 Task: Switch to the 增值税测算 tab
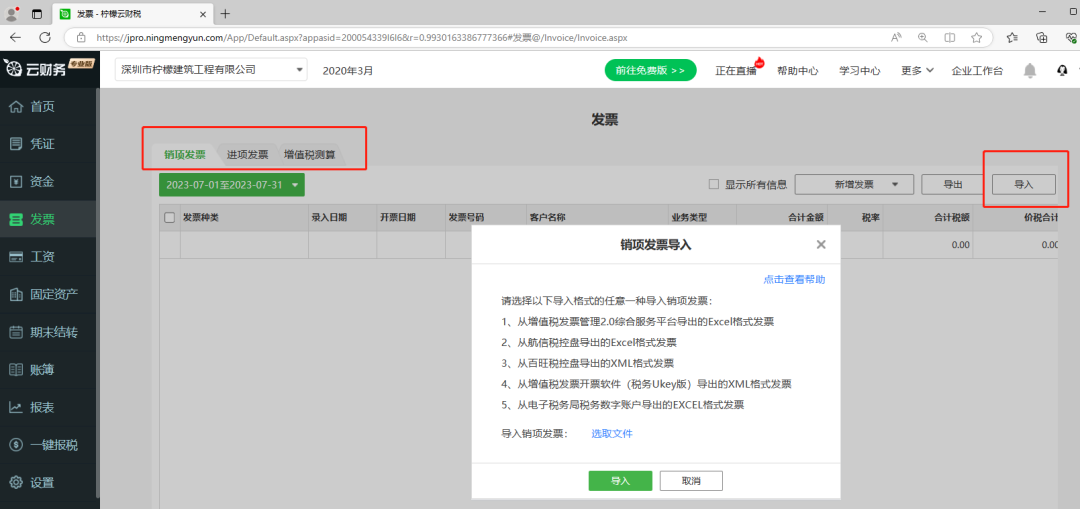310,154
